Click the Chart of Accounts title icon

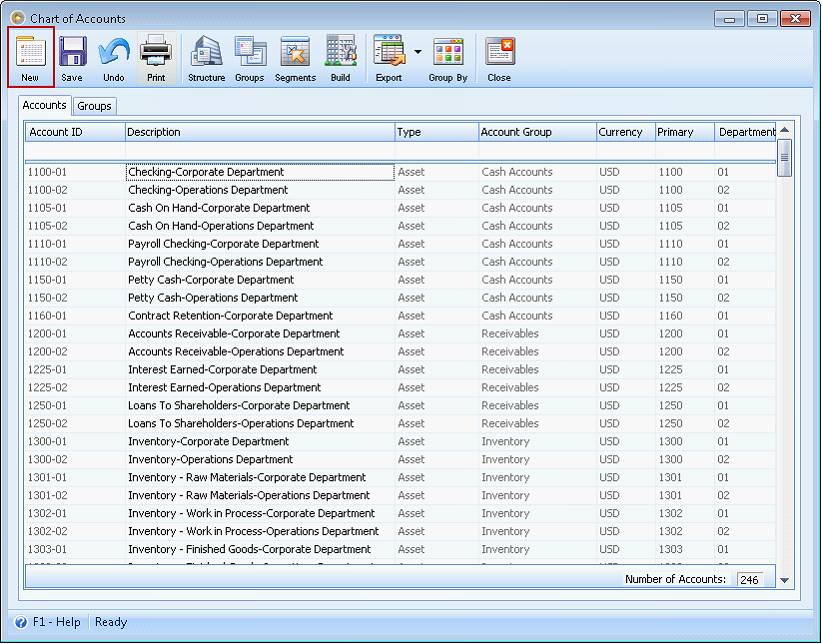[18, 18]
